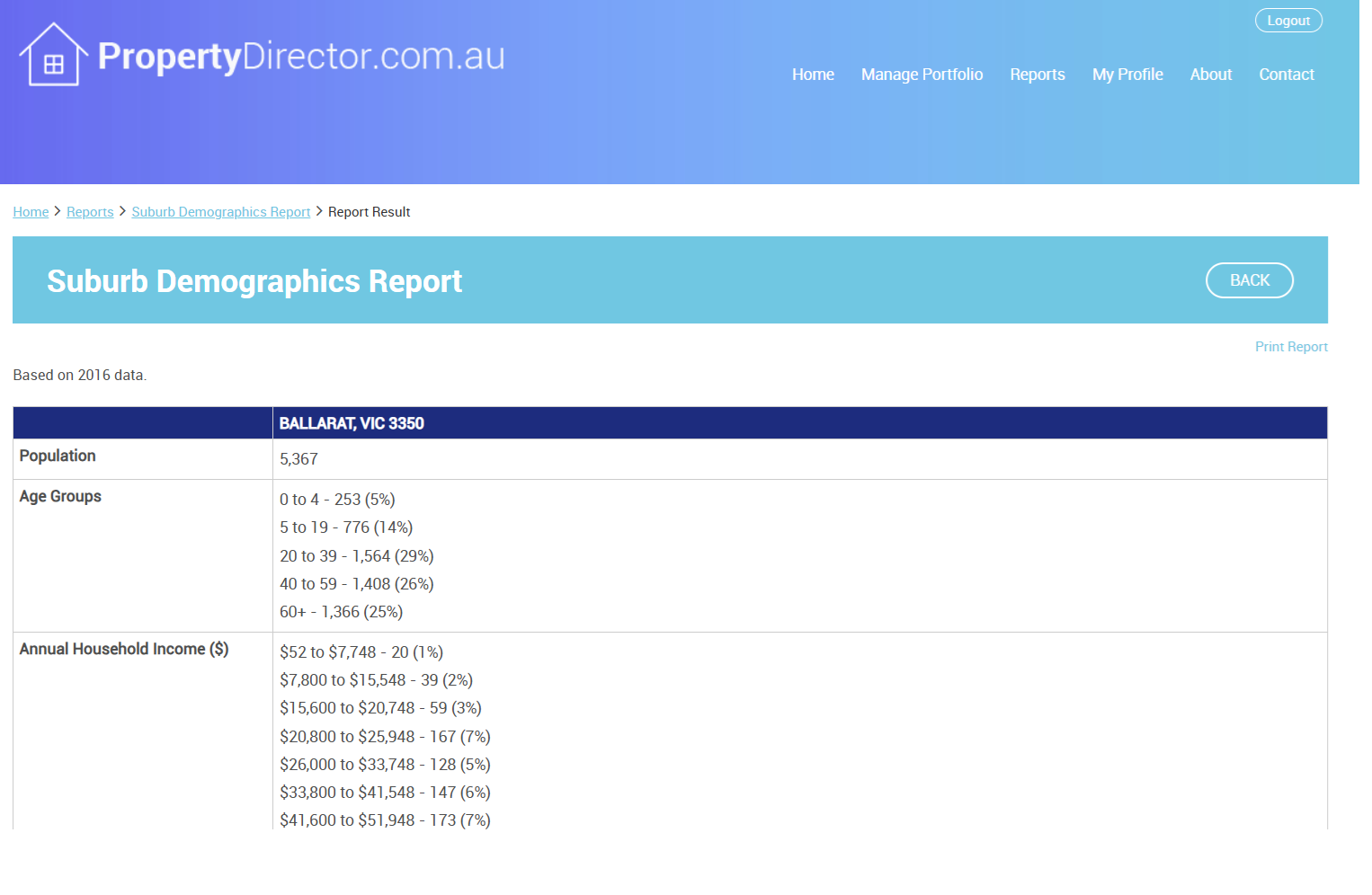Viewport: 1372px width, 895px height.
Task: Open the My Profile page
Action: (x=1127, y=75)
